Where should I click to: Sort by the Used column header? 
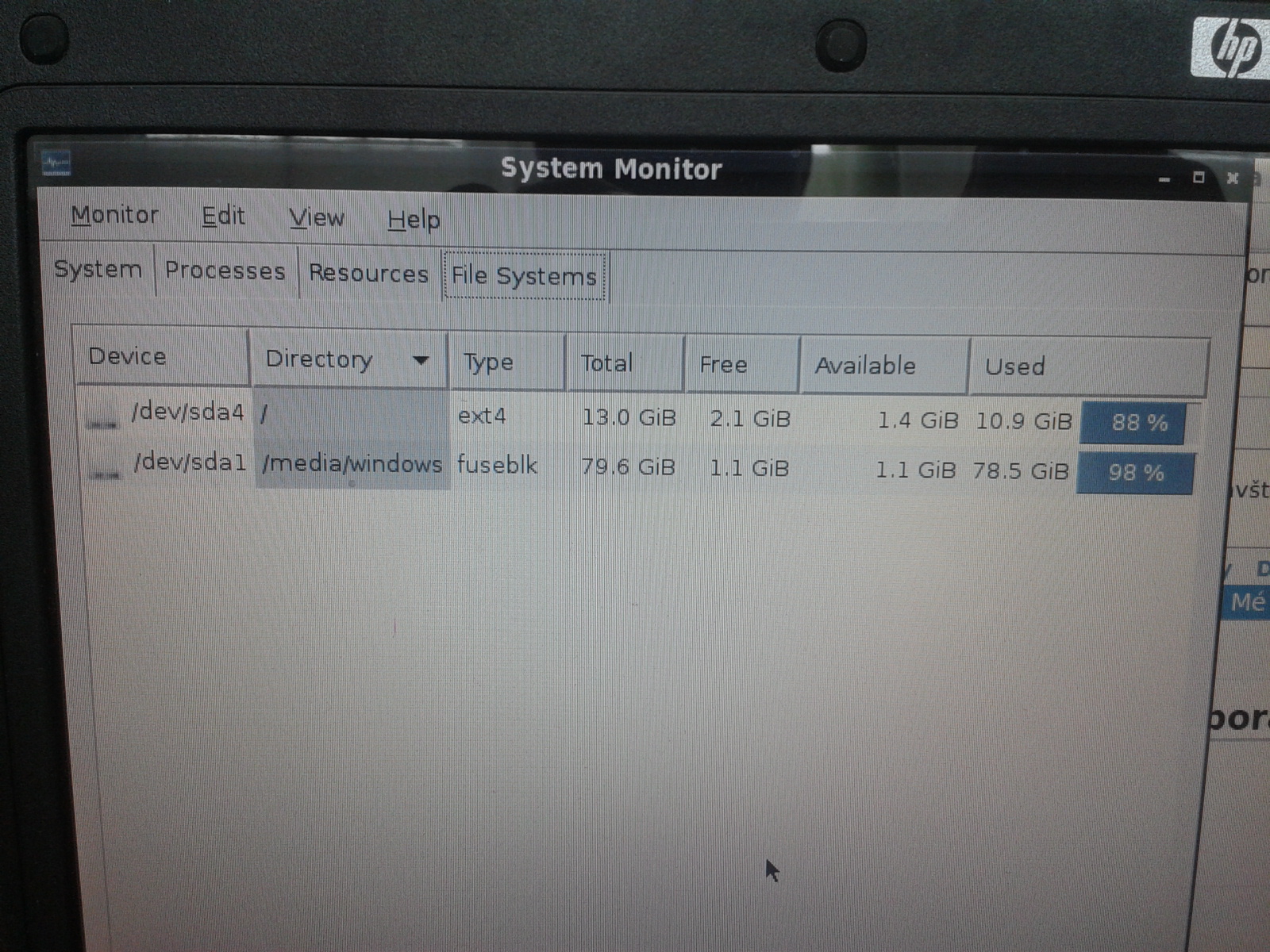[x=1089, y=367]
